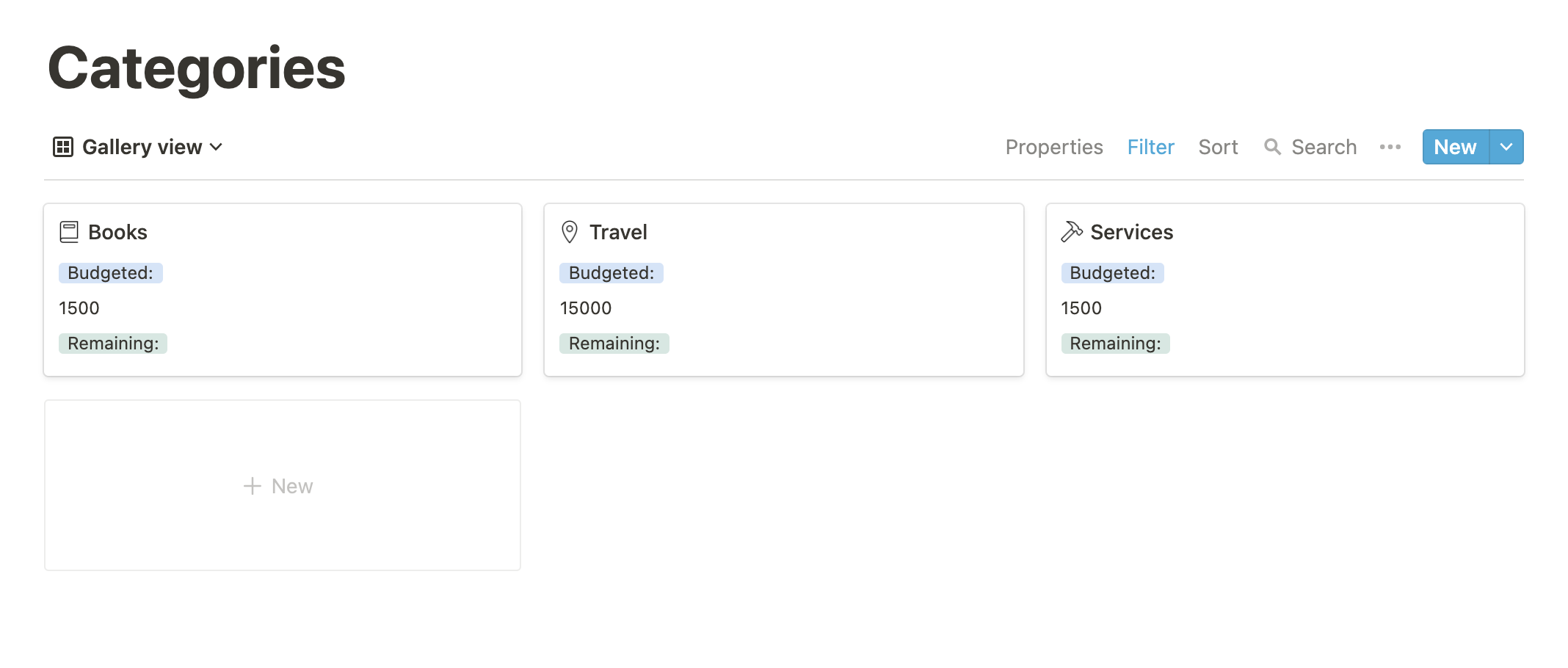The image size is (1568, 668).
Task: Open the Properties menu
Action: point(1054,147)
